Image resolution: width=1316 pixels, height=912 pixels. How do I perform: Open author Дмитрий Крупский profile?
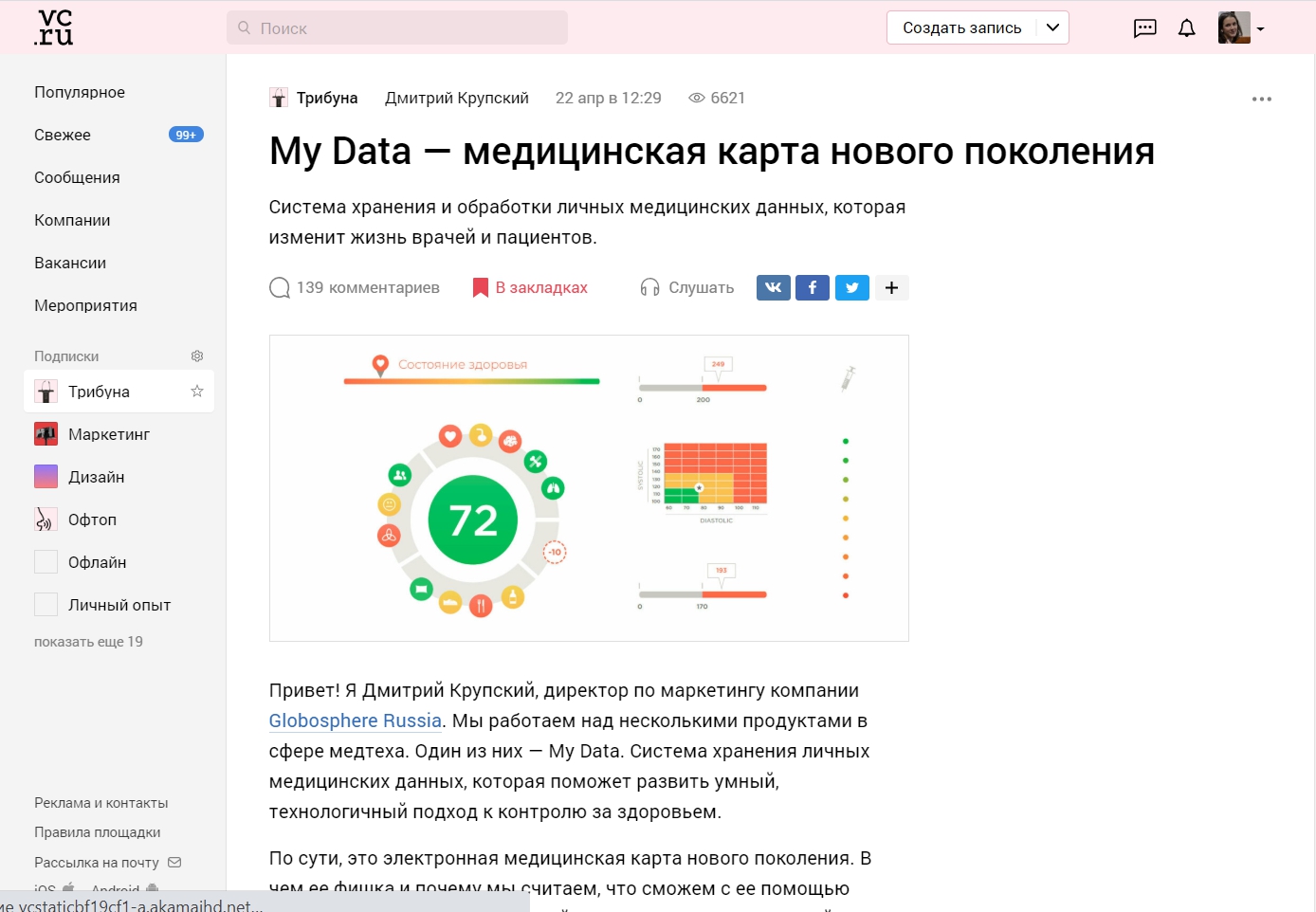pyautogui.click(x=457, y=98)
